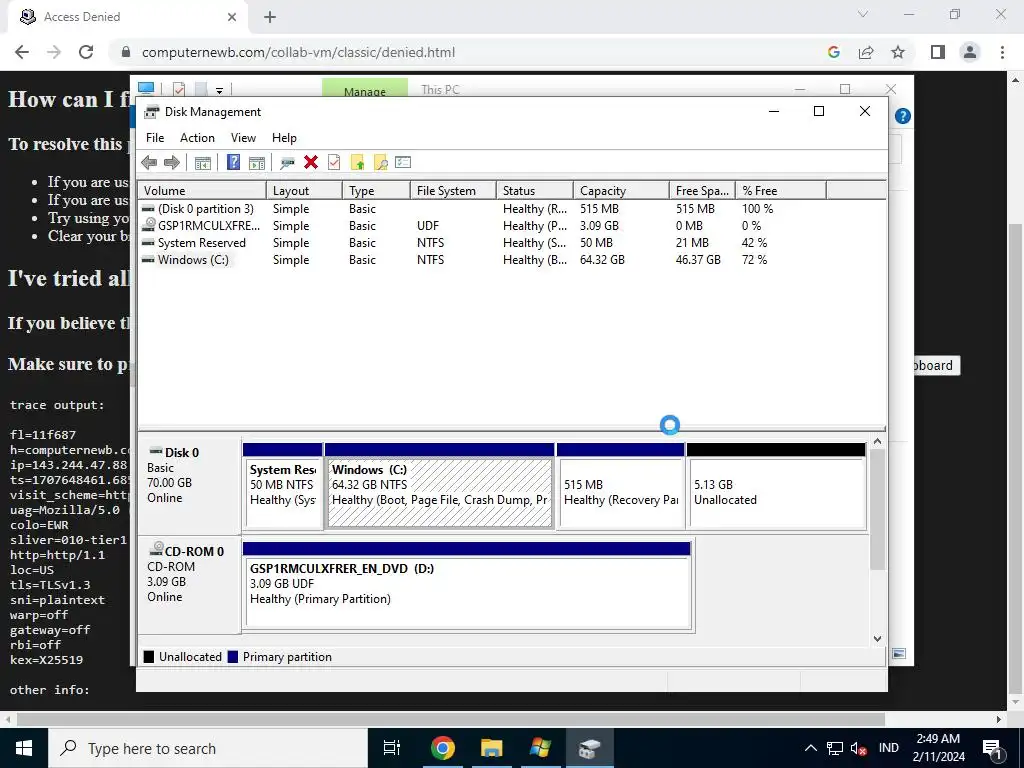Click the blue Primary partition legend swatch
This screenshot has width=1024, height=768.
[x=232, y=657]
